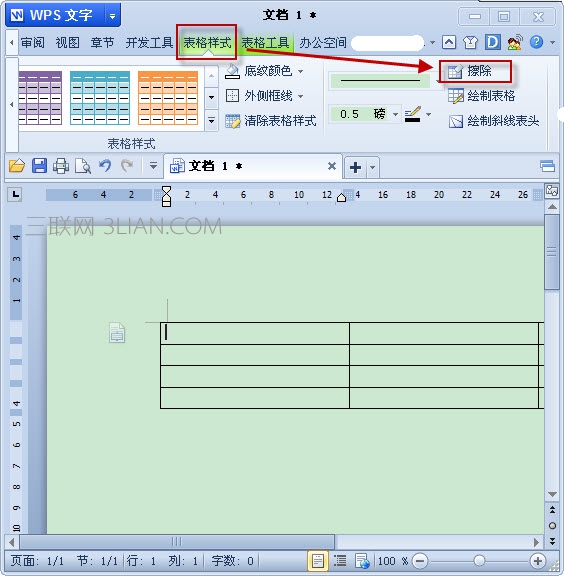This screenshot has height=576, width=564.
Task: Click 清除表格样式 to clear table style
Action: point(271,121)
